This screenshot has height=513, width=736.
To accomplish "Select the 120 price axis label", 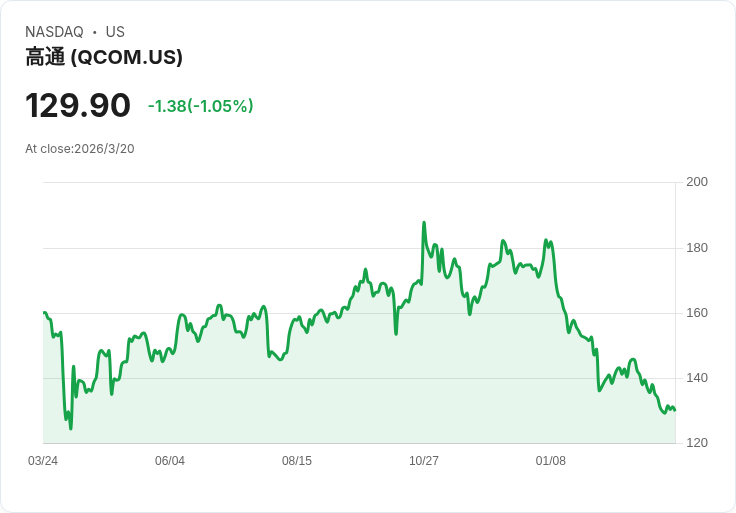I will pos(697,443).
